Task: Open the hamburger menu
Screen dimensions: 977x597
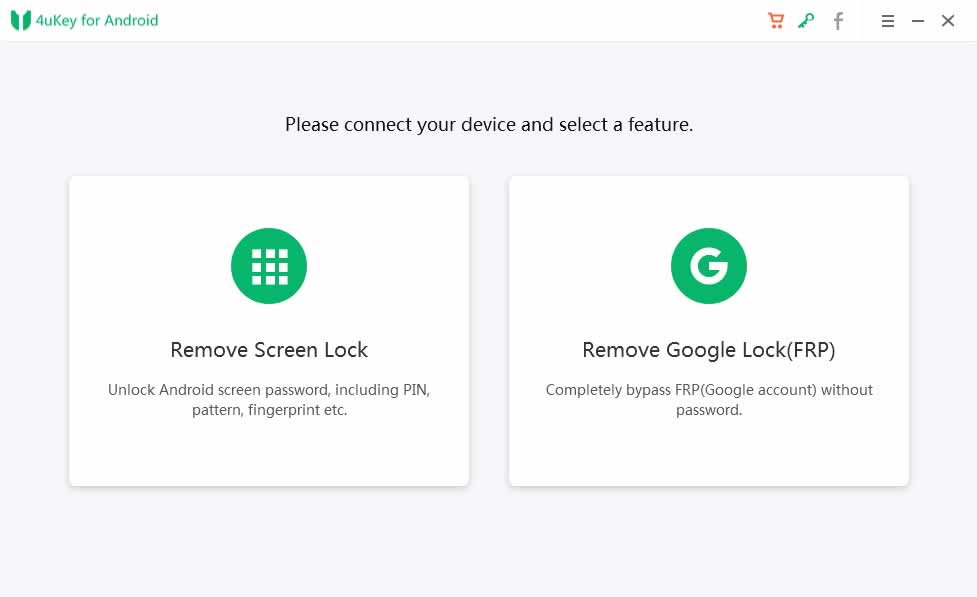Action: pyautogui.click(x=887, y=21)
